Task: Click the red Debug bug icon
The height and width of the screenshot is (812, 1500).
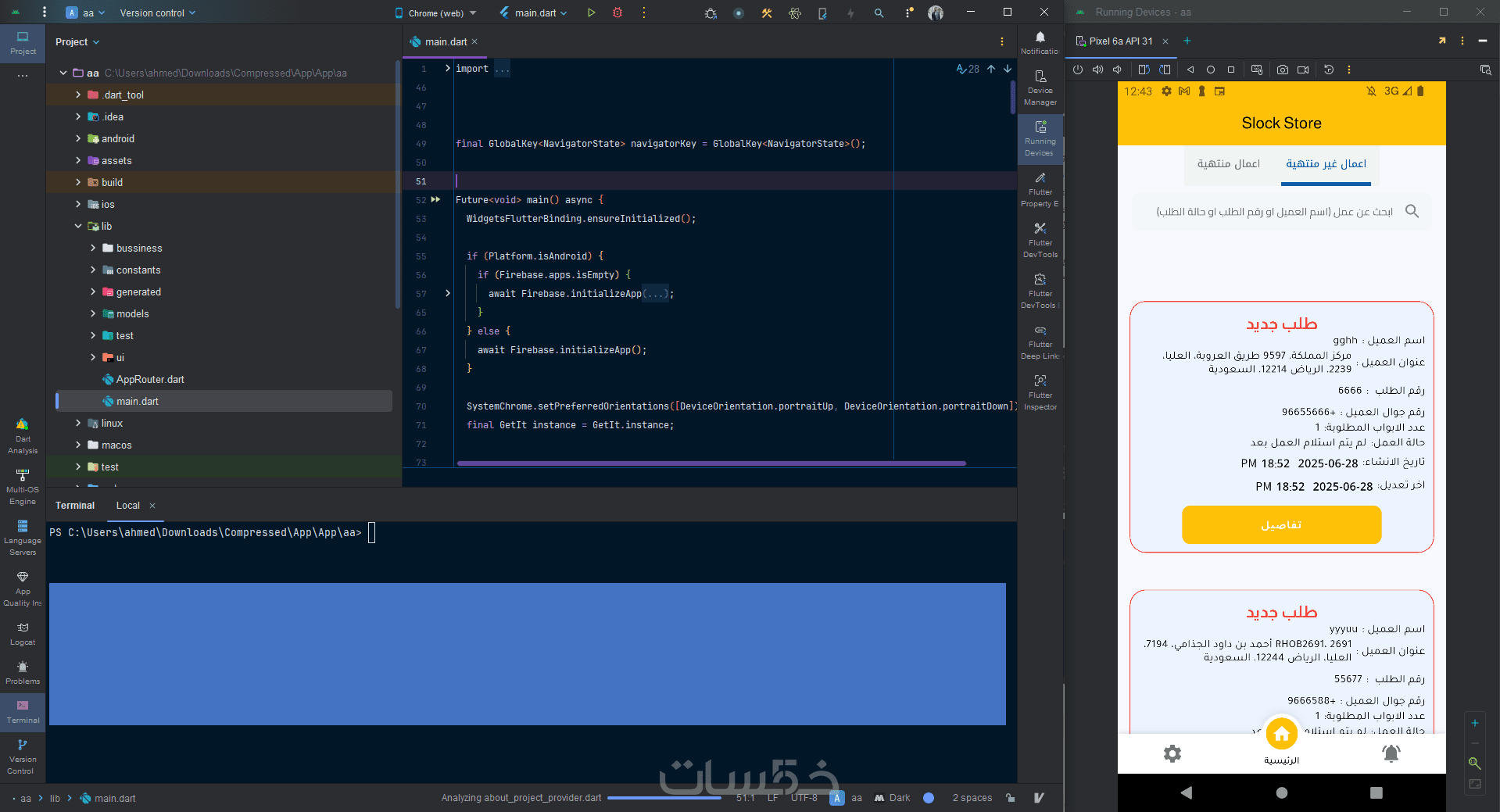Action: [618, 13]
